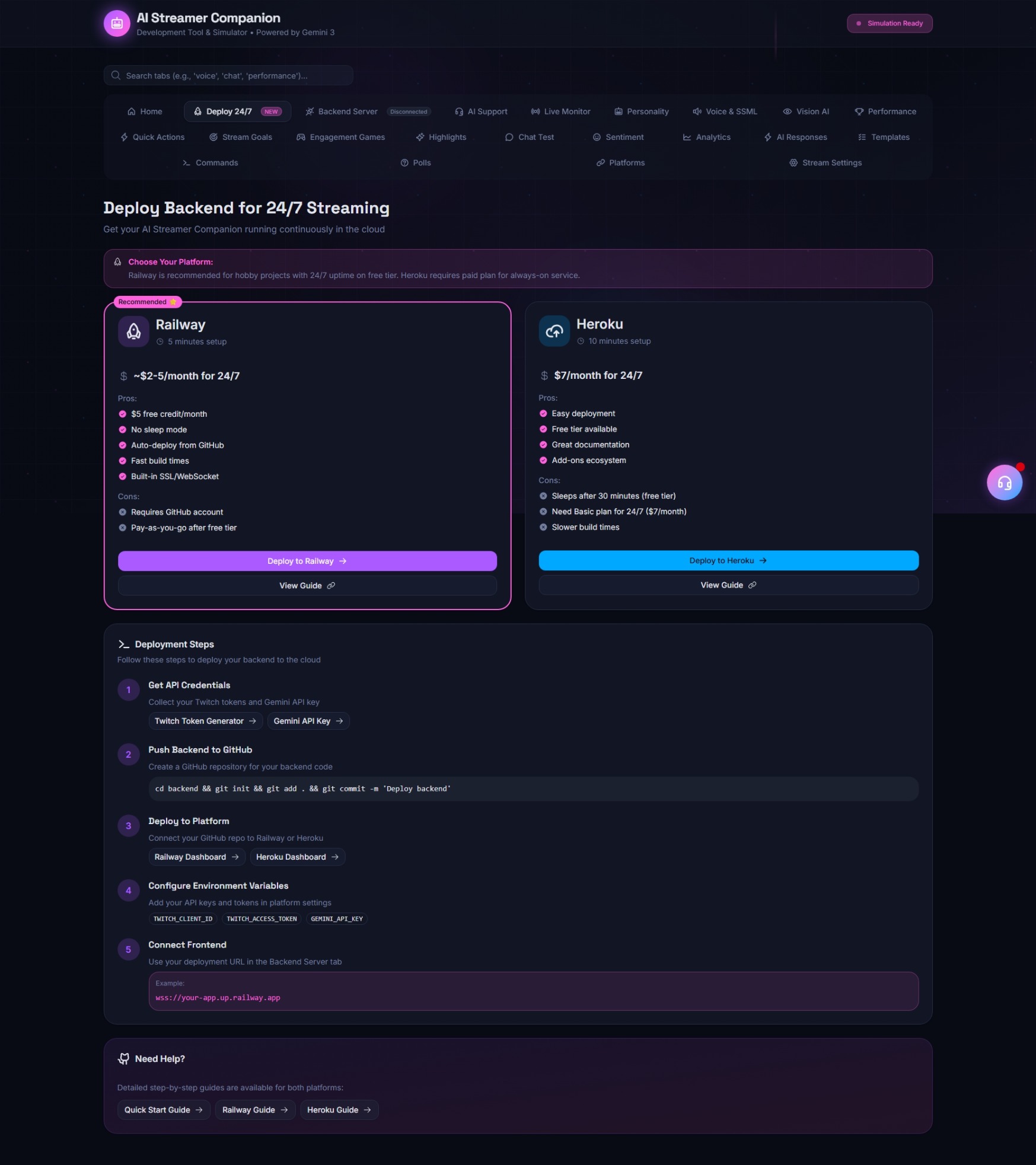Click the AI Streamer Companion robot logo
Image resolution: width=1036 pixels, height=1165 pixels.
pos(117,24)
